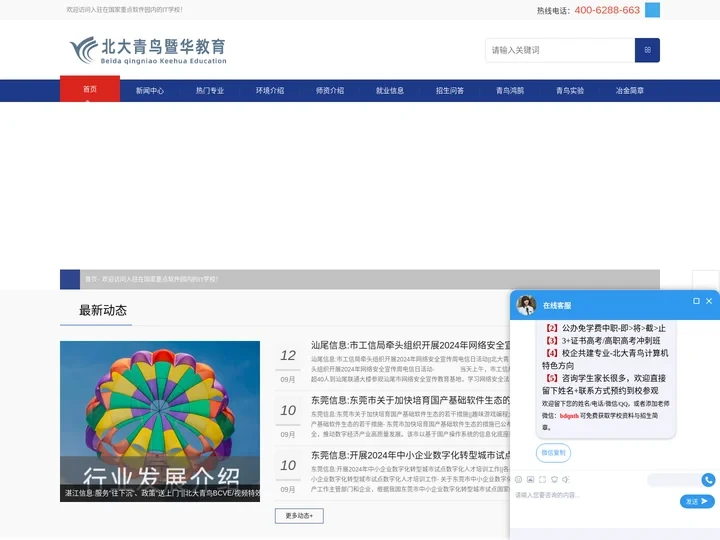Toggle the chat sound speaker icon
Viewport: 720px width, 540px height.
(x=566, y=479)
